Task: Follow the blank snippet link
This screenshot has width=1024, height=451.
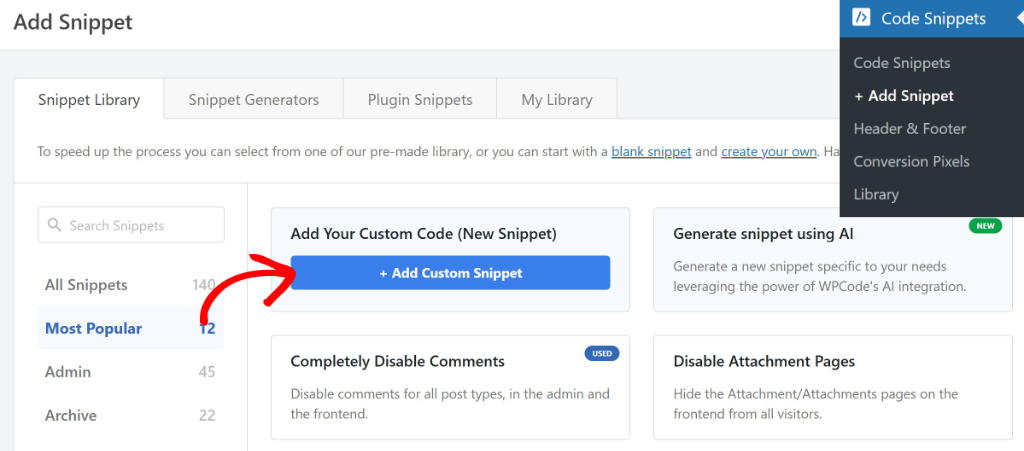Action: pos(651,152)
